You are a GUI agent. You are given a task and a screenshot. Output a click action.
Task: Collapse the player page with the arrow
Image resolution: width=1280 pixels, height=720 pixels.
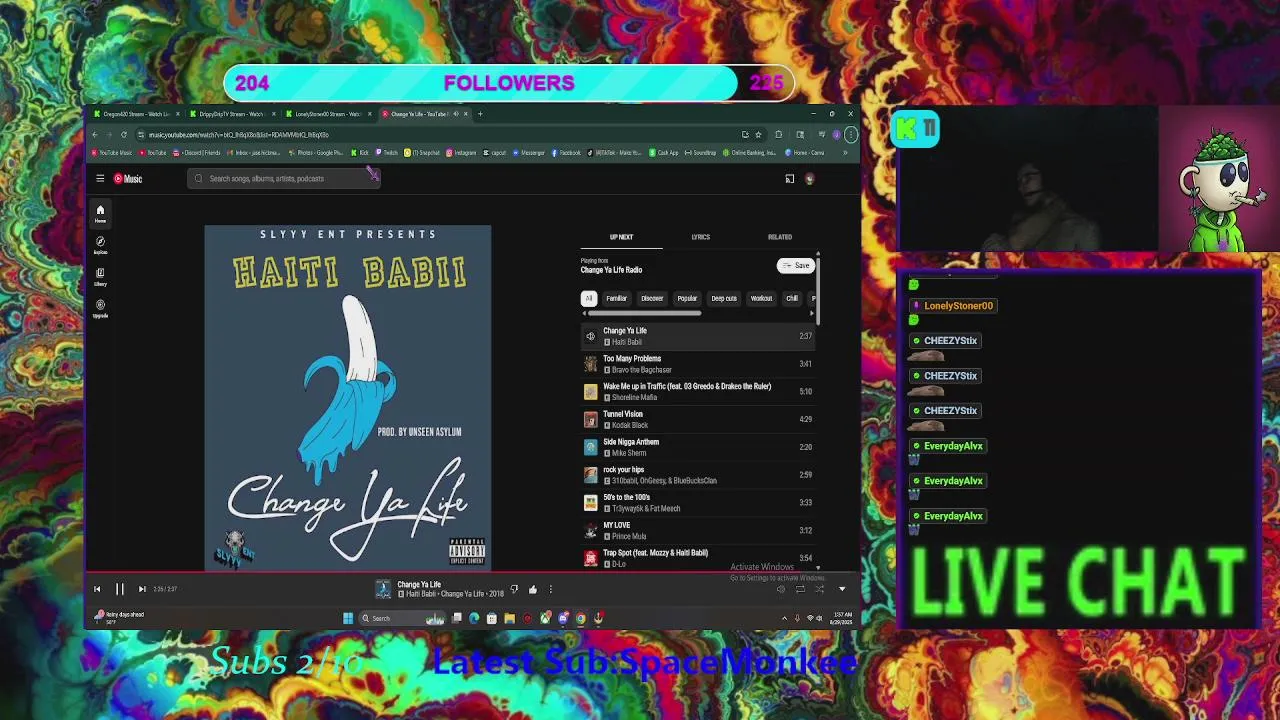click(841, 589)
